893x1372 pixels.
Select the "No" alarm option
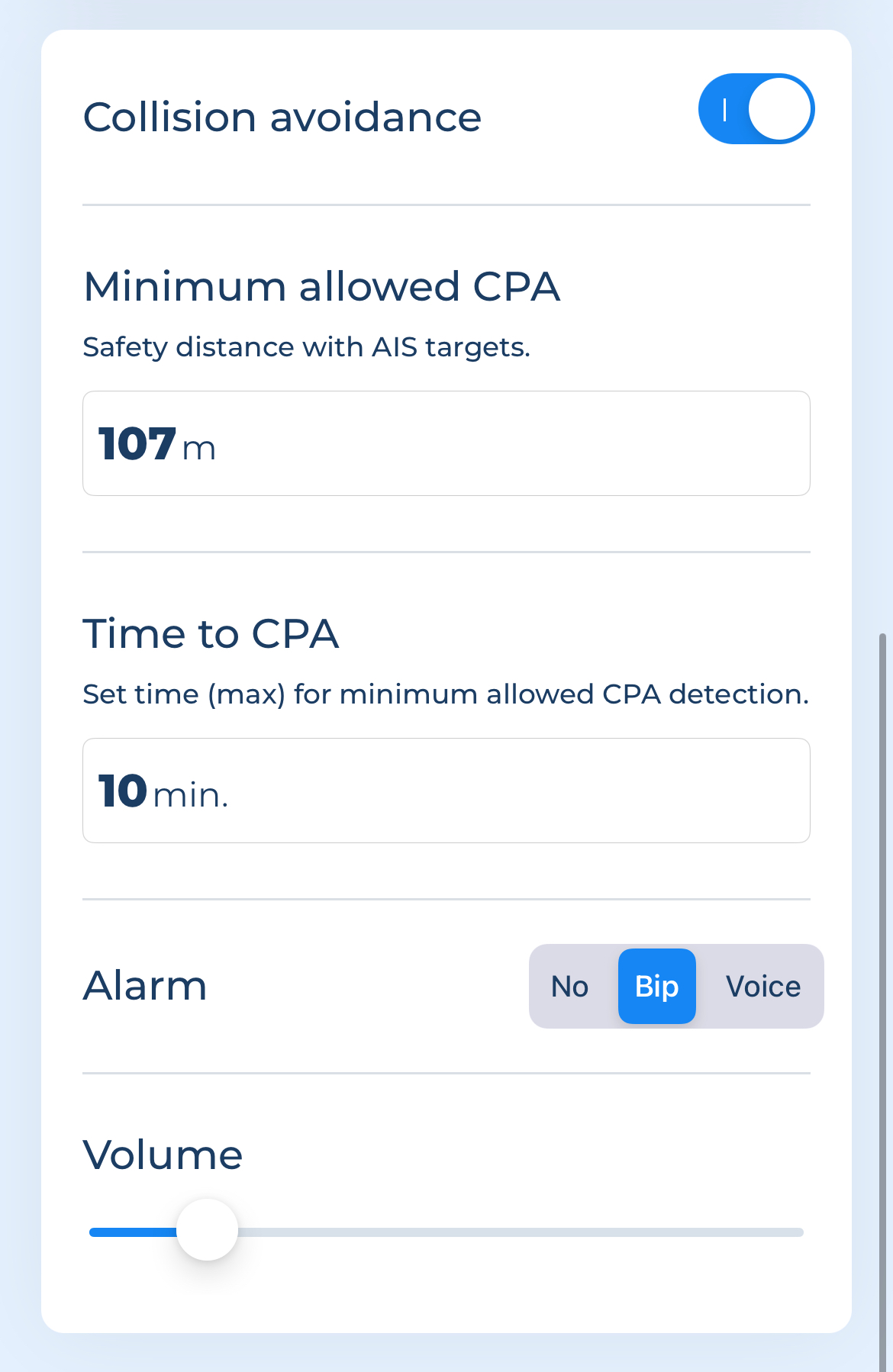coord(570,987)
